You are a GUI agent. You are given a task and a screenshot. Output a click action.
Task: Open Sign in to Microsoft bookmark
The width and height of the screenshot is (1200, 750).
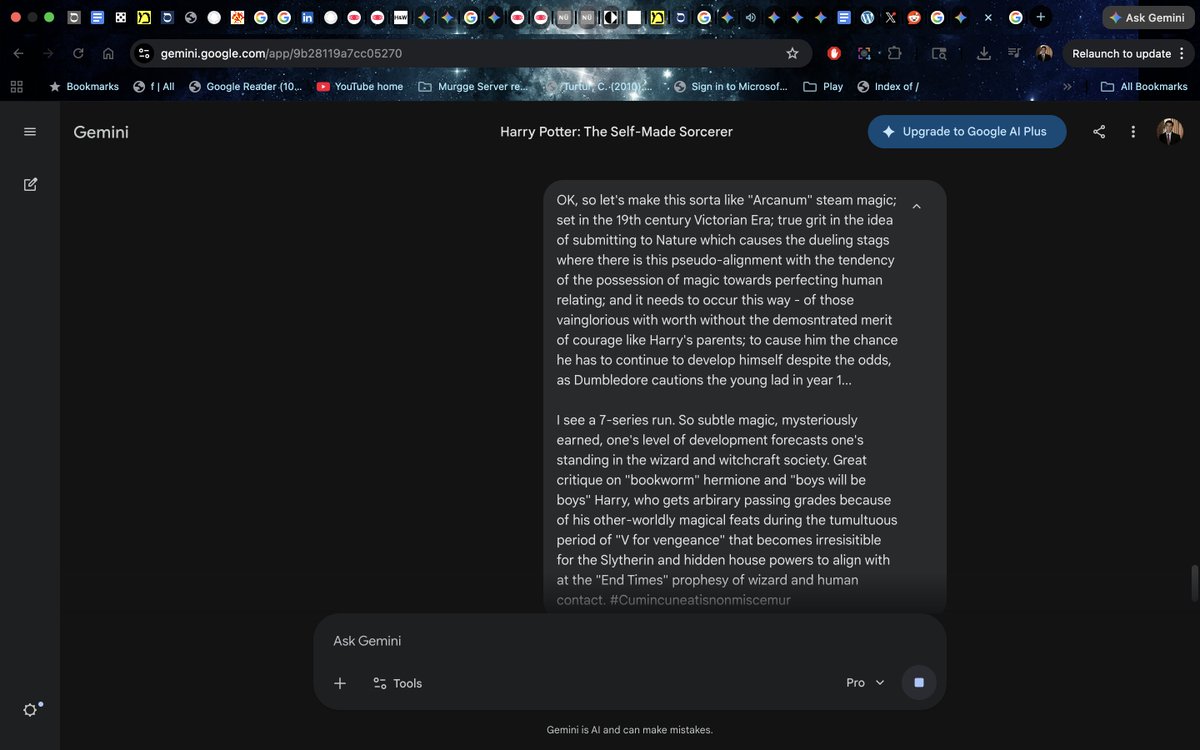coord(731,86)
